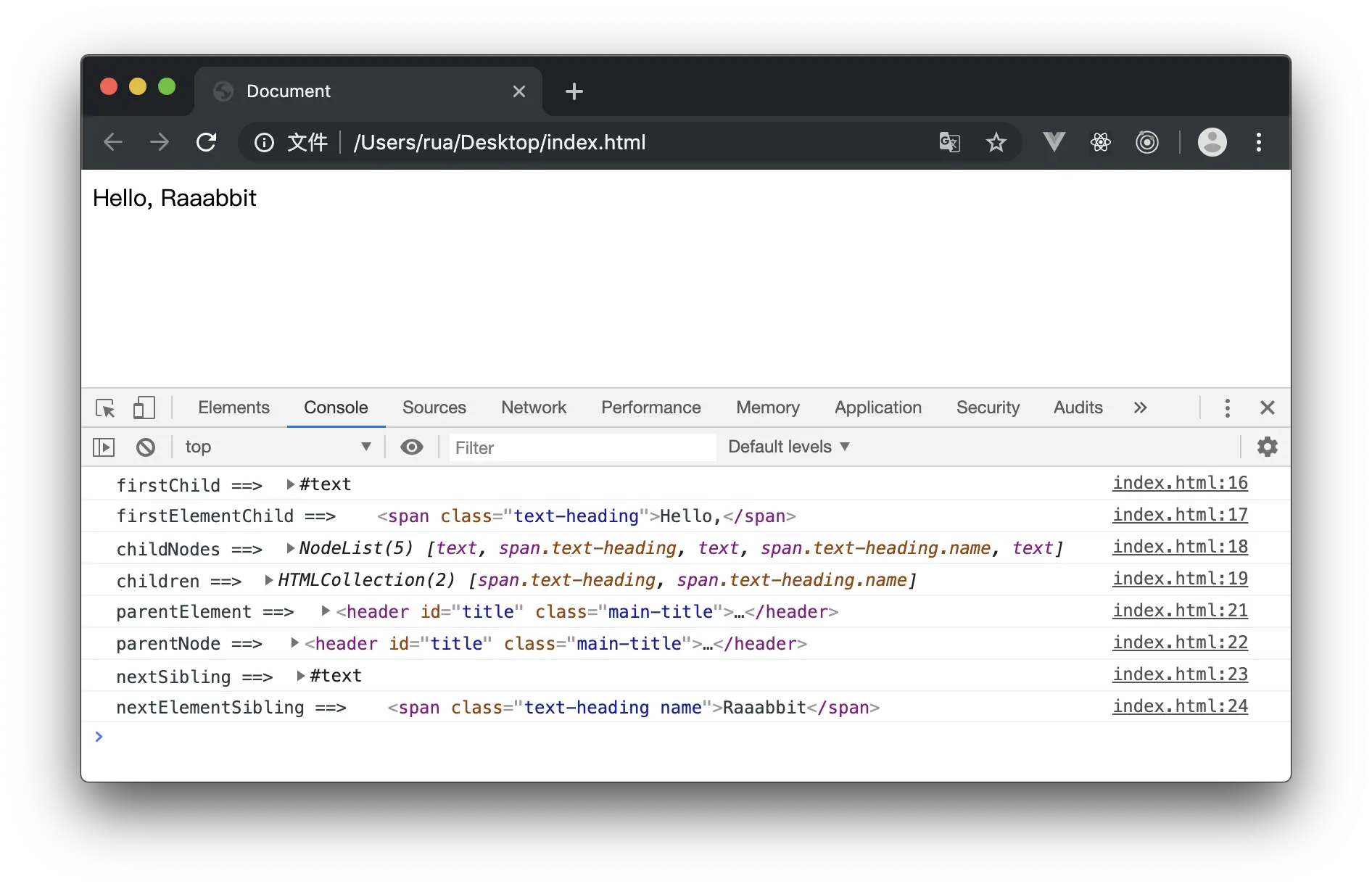Viewport: 1372px width, 889px height.
Task: Open the index.html:18 source link
Action: [1181, 547]
